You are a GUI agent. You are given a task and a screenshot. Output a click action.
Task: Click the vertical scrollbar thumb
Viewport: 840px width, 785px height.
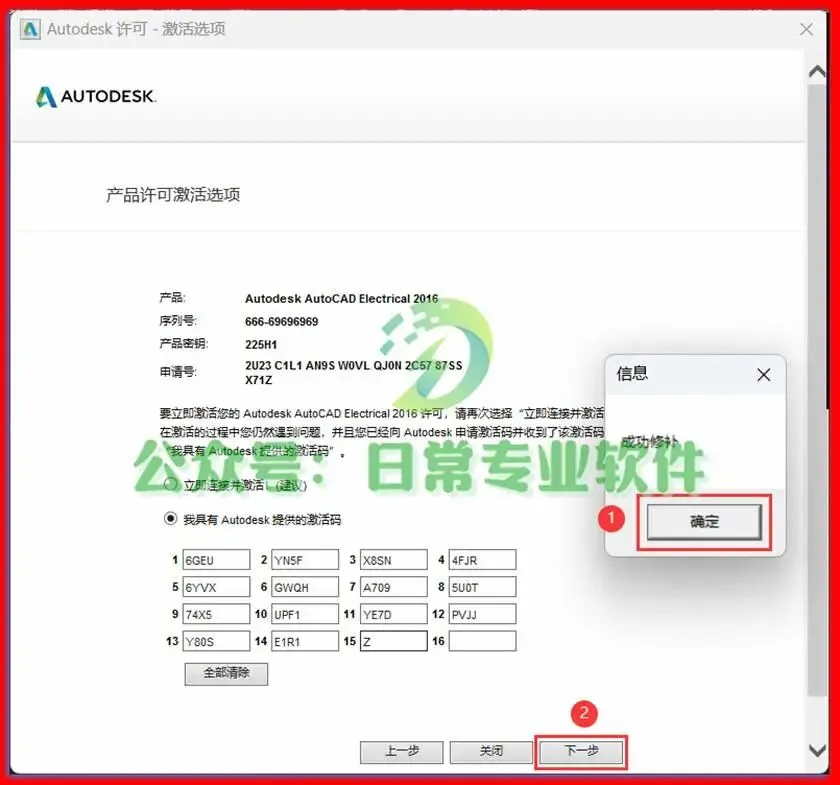pyautogui.click(x=817, y=390)
